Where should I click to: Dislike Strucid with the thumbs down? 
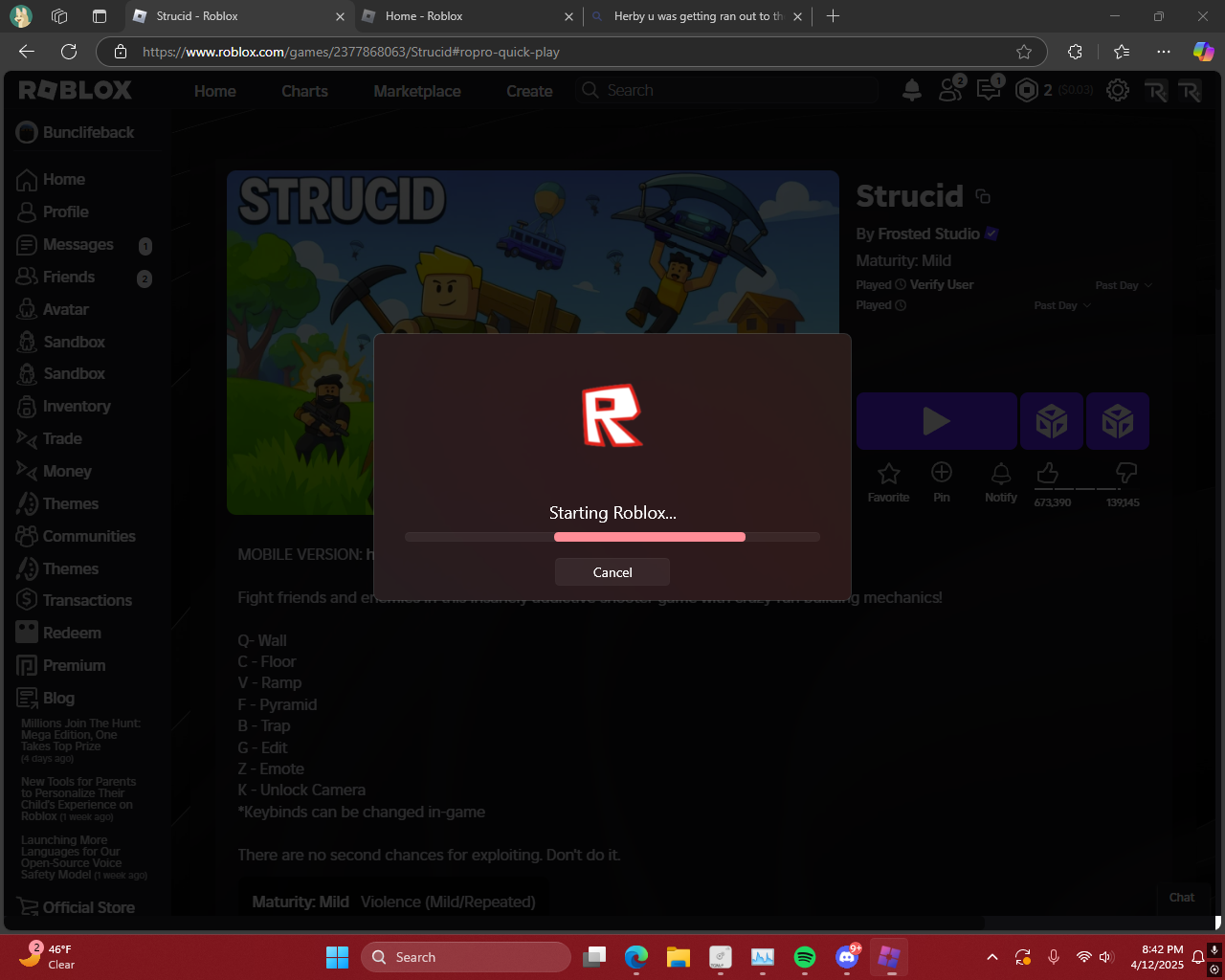[x=1126, y=473]
